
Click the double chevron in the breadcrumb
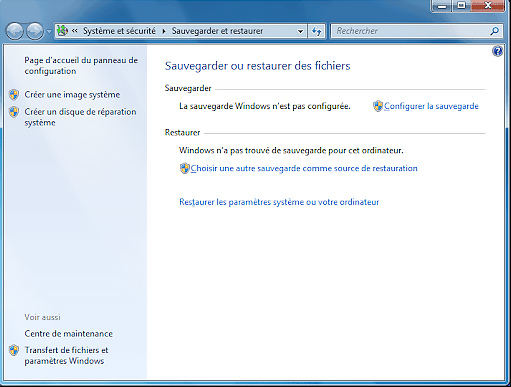pos(75,31)
